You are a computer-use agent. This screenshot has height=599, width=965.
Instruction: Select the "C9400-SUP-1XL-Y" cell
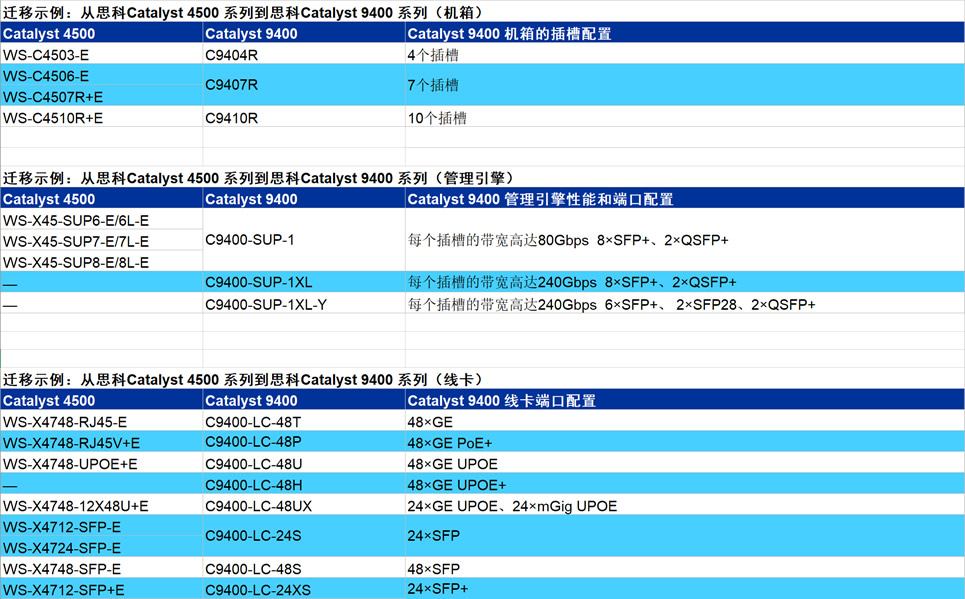point(304,304)
